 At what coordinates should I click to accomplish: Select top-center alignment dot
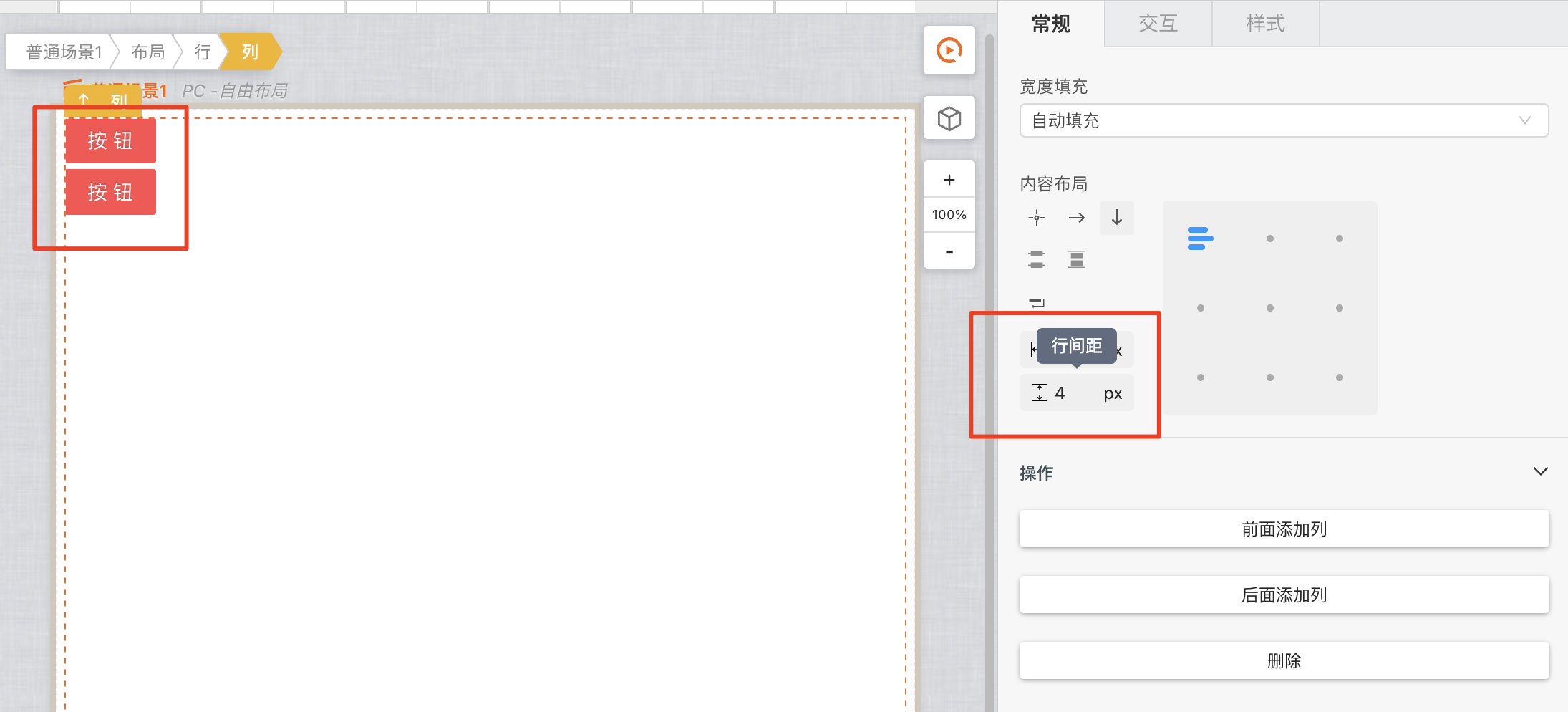(1270, 239)
